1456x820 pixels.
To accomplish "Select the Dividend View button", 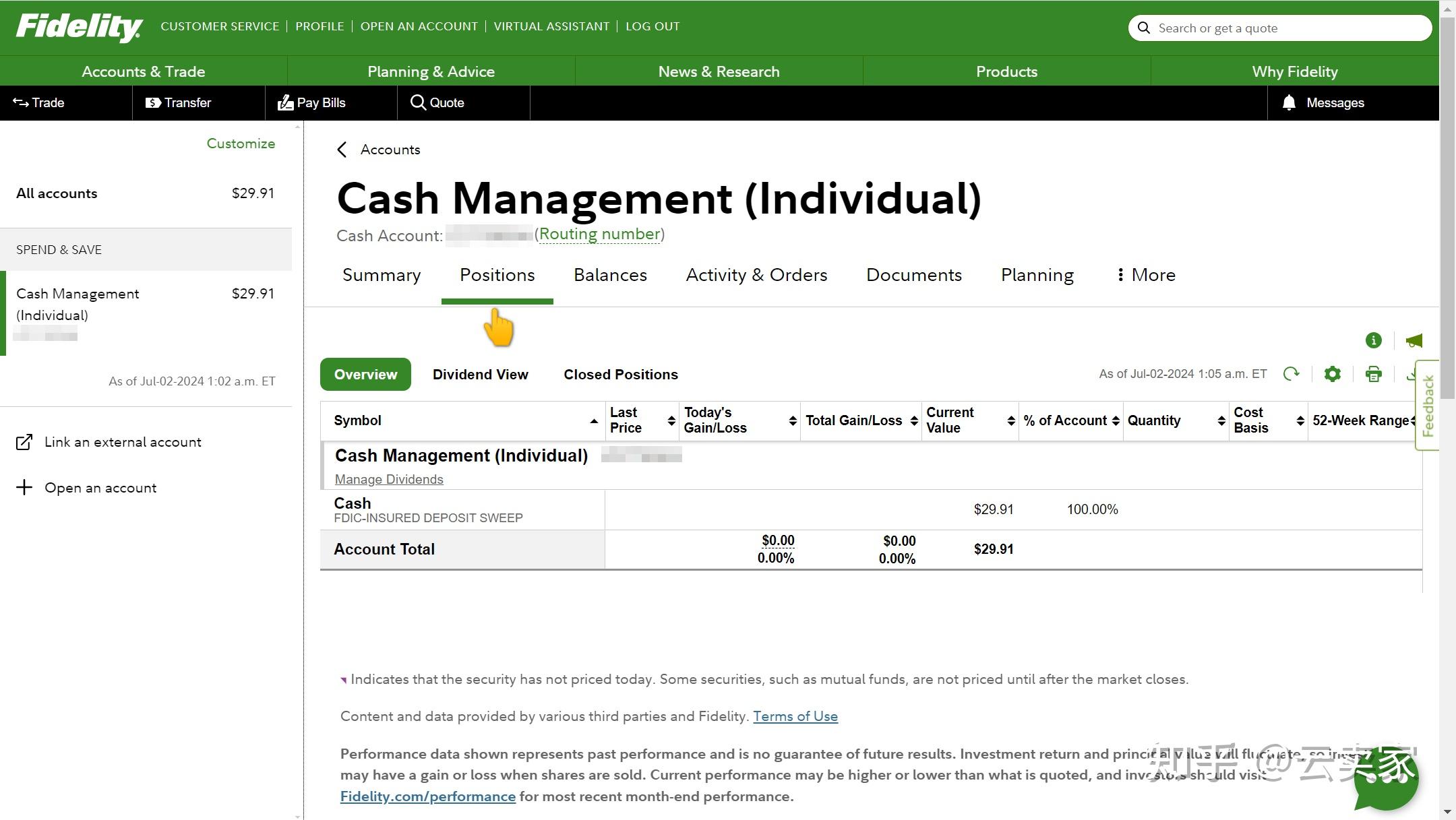I will tap(480, 375).
